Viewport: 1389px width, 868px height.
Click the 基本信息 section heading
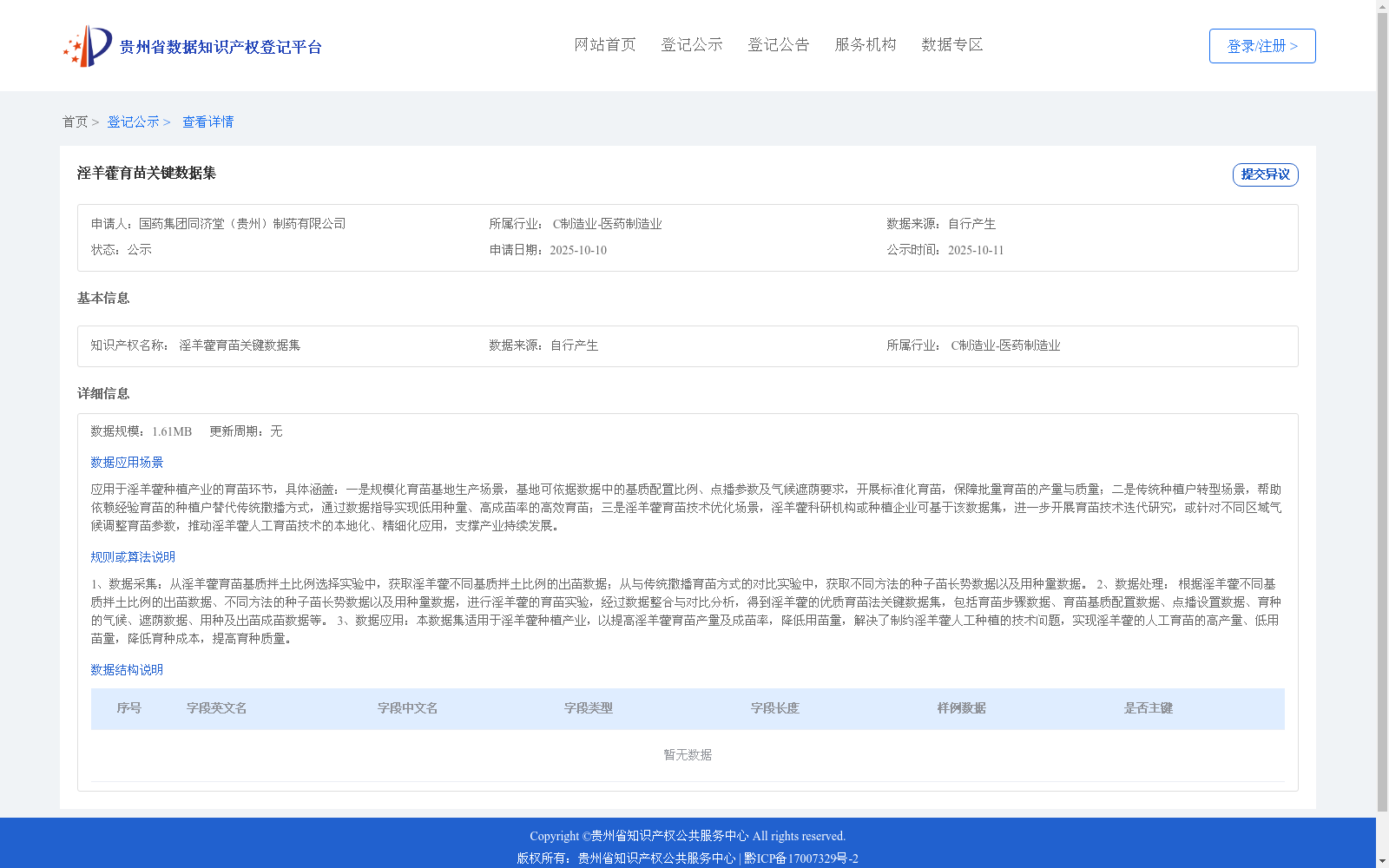coord(103,298)
